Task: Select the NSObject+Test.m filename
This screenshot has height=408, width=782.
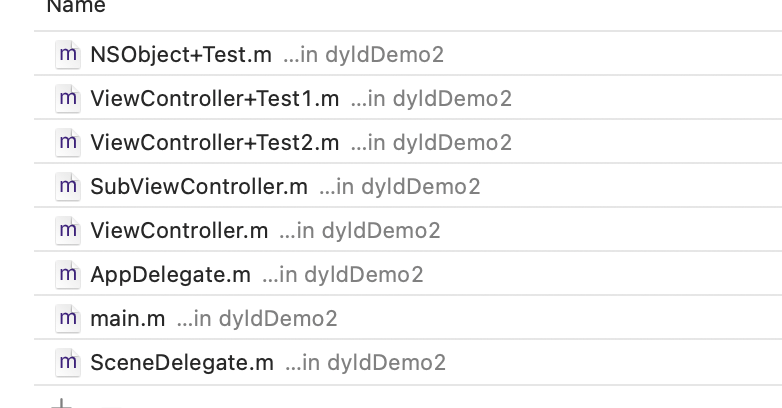Action: (x=180, y=54)
